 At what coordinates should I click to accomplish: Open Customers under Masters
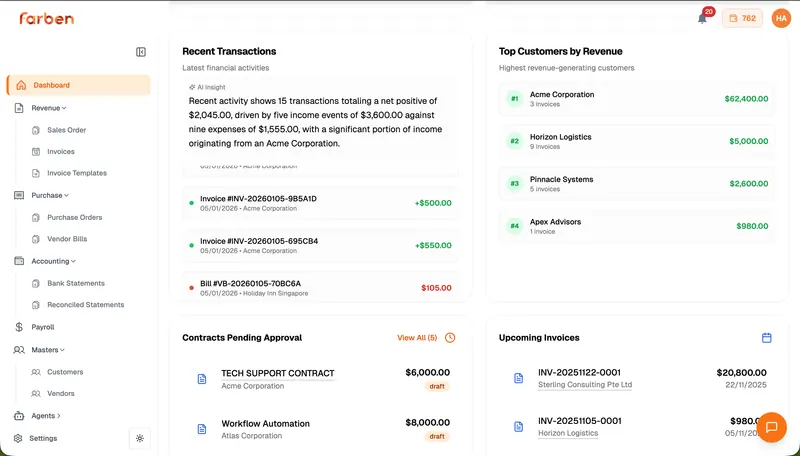[65, 372]
